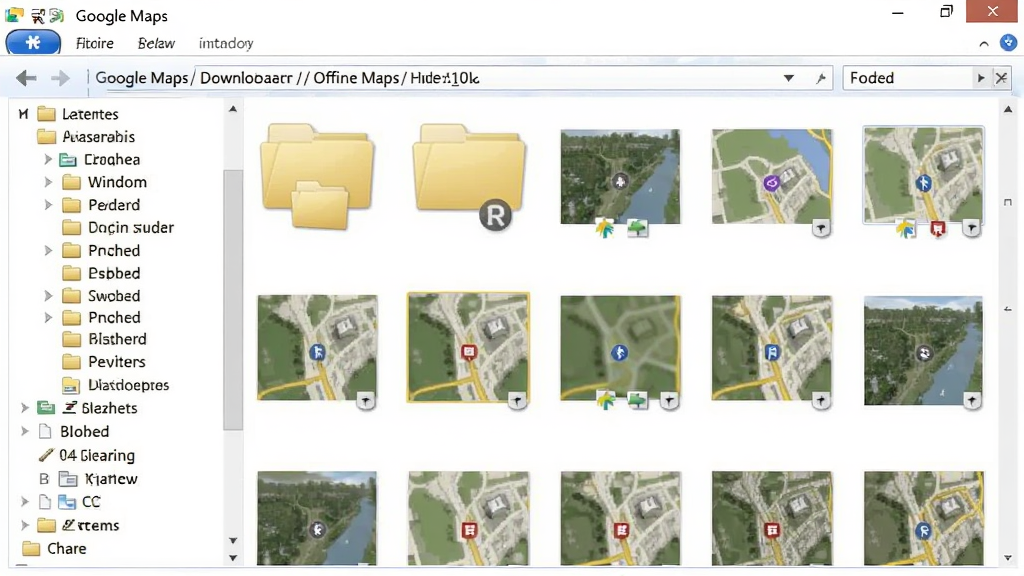Select Downlooaarr in the address path
The height and width of the screenshot is (576, 1024).
[x=246, y=78]
